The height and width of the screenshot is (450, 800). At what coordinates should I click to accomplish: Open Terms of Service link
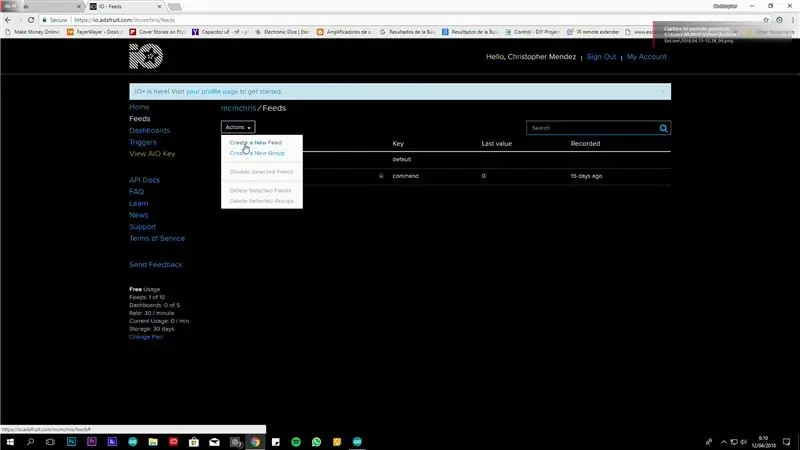[x=157, y=238]
